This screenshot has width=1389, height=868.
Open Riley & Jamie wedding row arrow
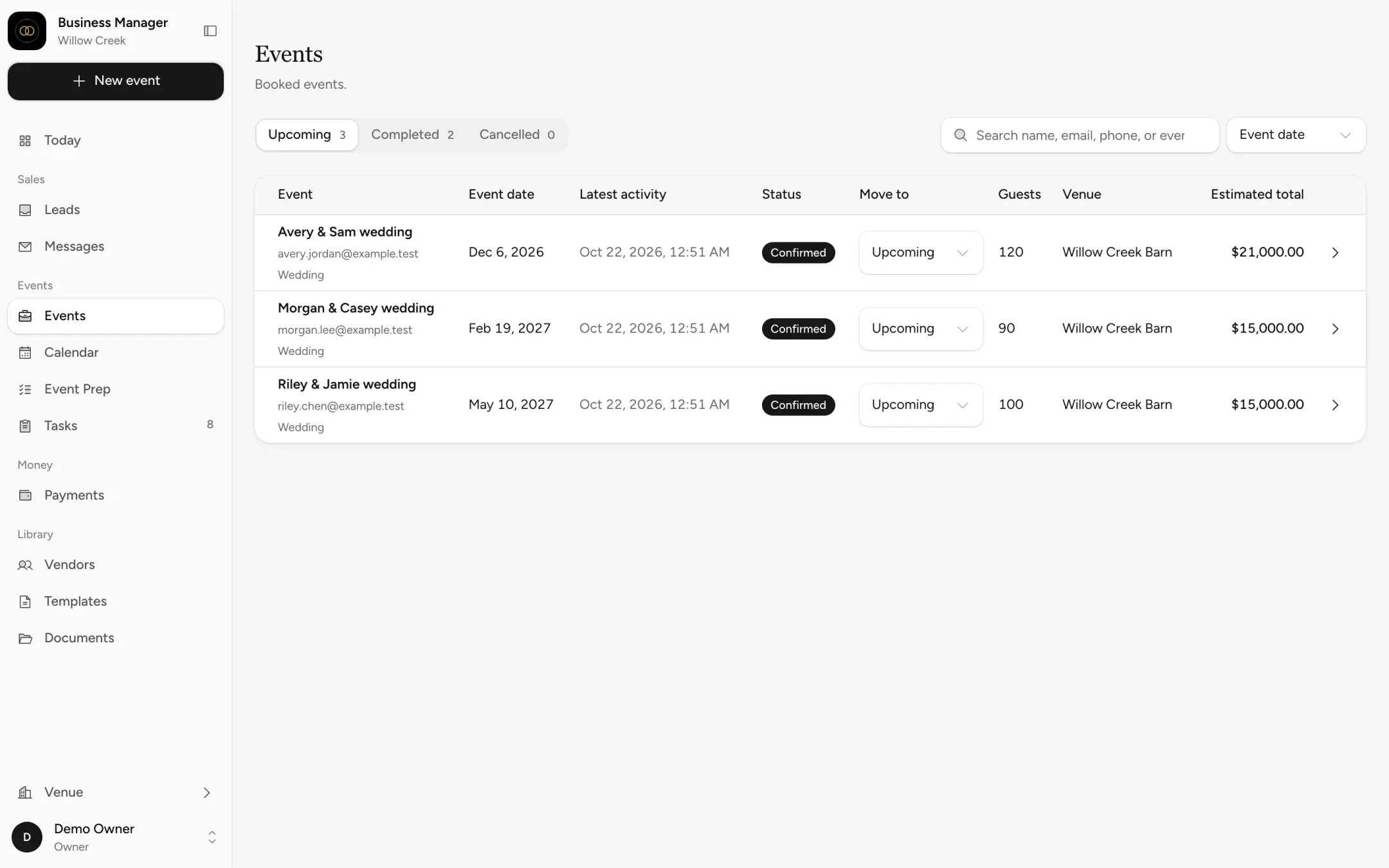1336,405
